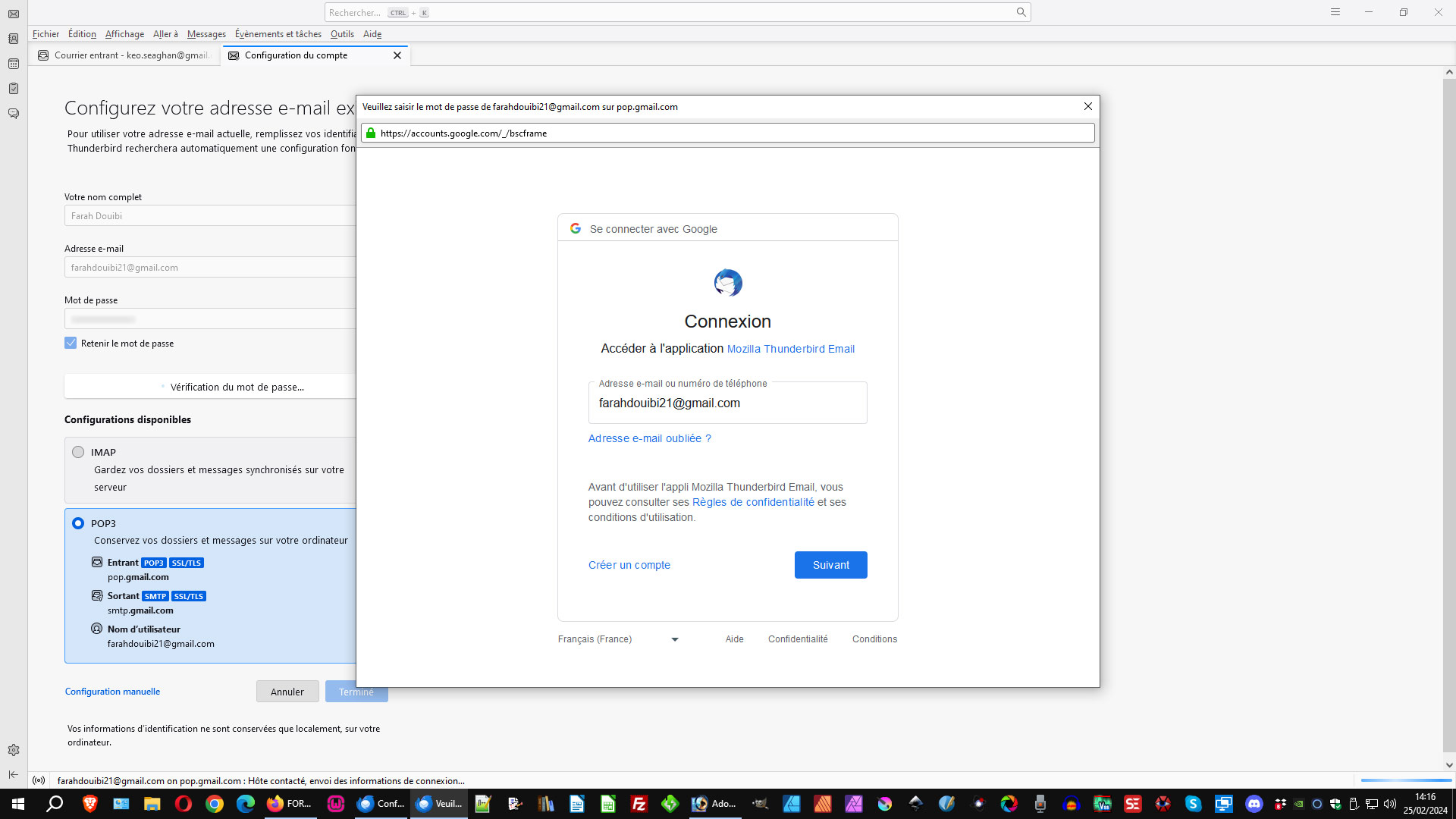Click the Rechercher search box
Viewport: 1456px width, 819px height.
[x=677, y=12]
